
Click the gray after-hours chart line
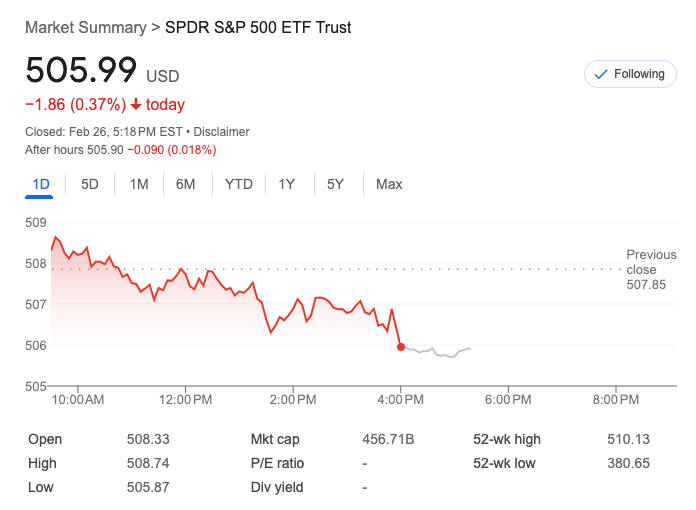(440, 354)
